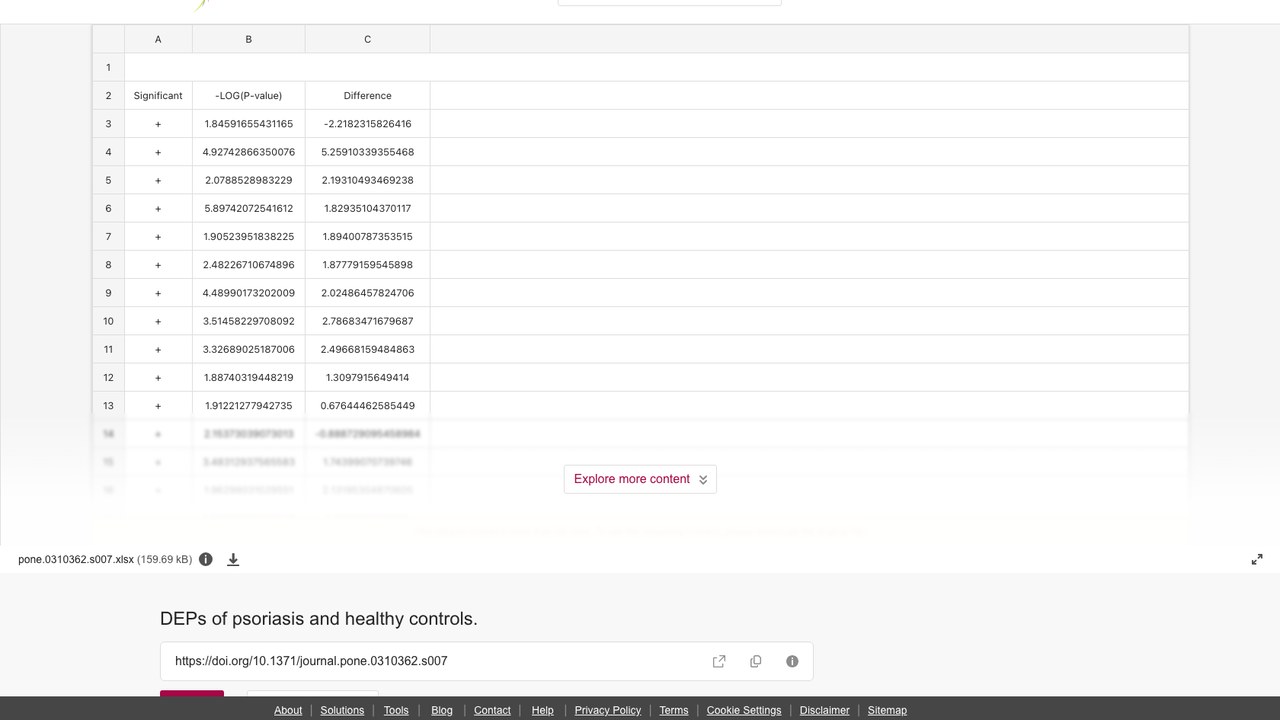
Task: Select the DOI URL field
Action: click(x=486, y=661)
